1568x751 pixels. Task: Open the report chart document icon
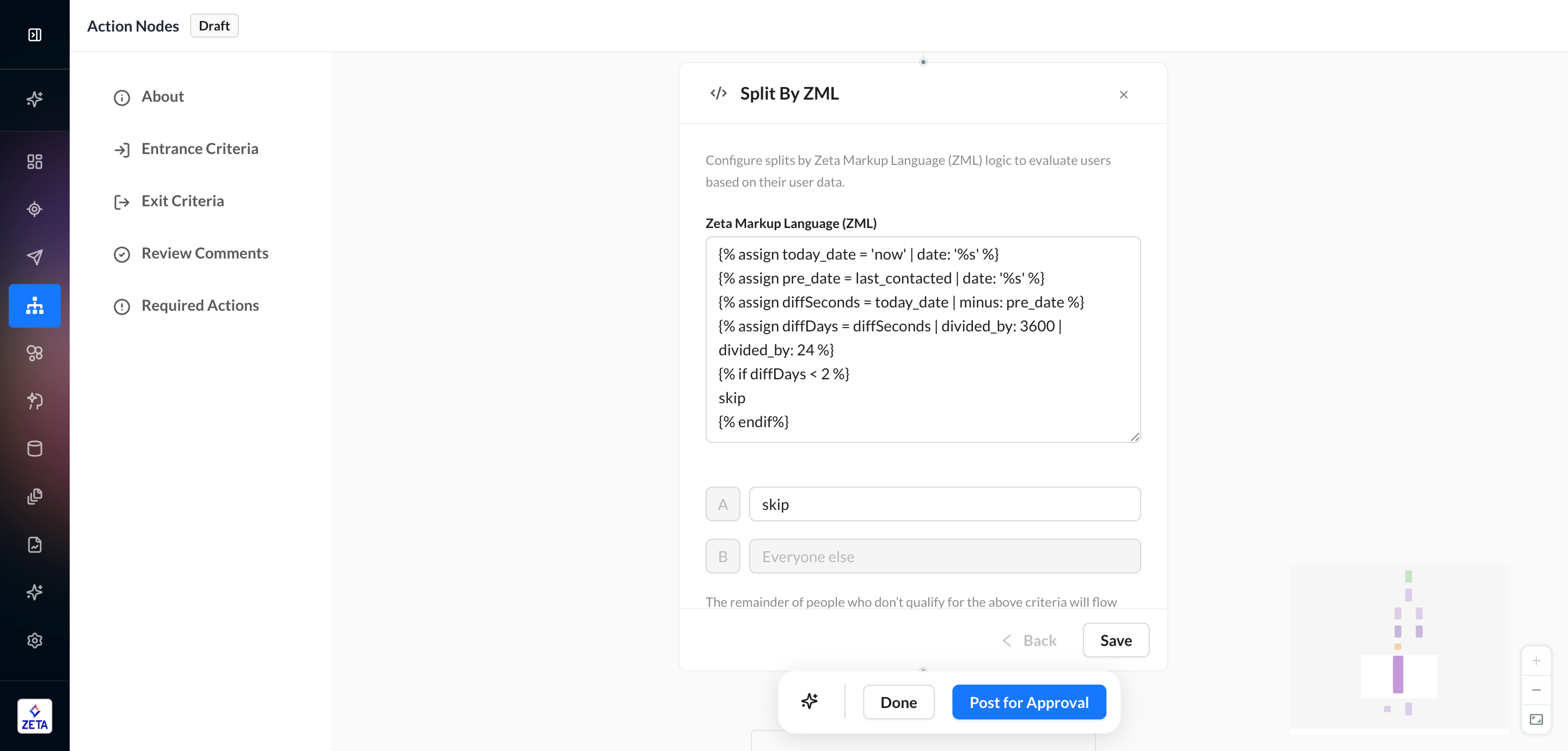pos(35,544)
